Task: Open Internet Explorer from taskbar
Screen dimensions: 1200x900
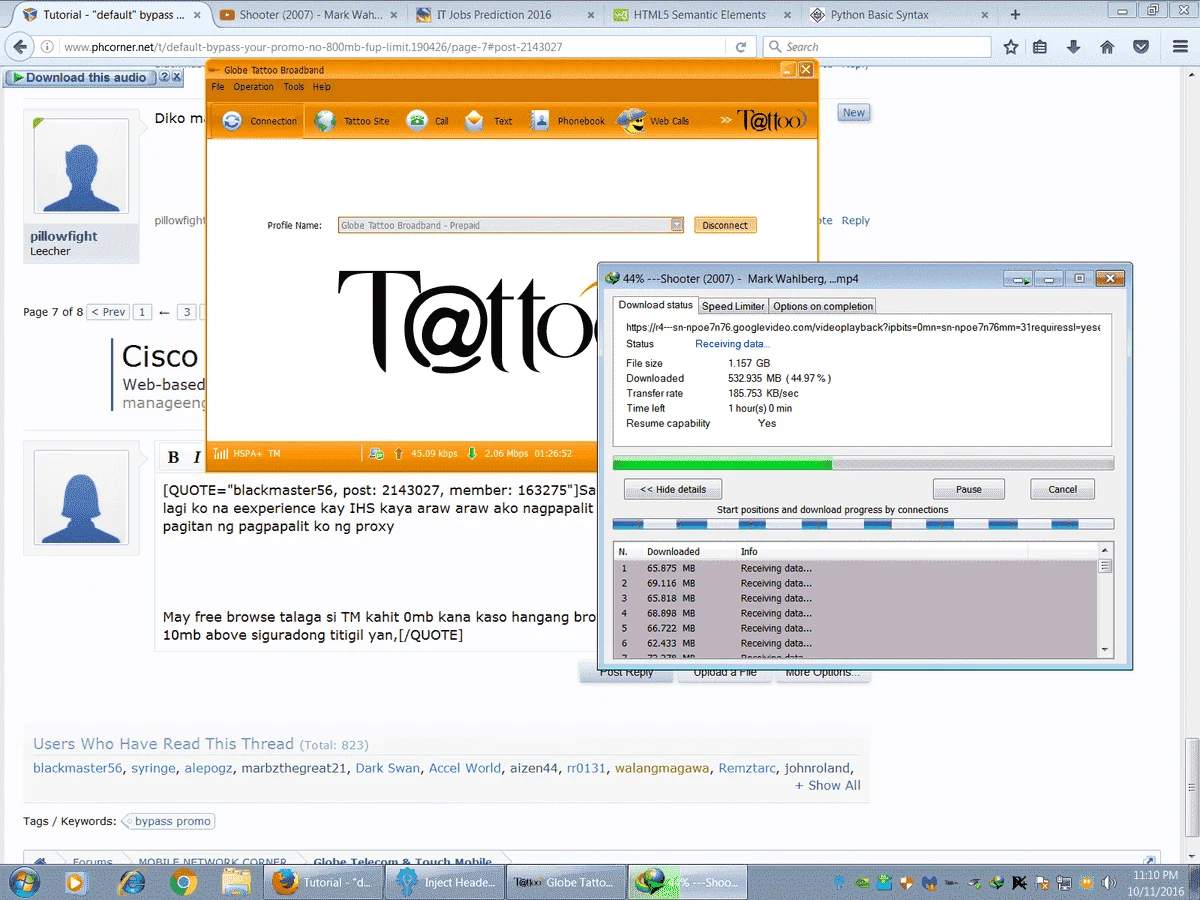Action: tap(130, 882)
